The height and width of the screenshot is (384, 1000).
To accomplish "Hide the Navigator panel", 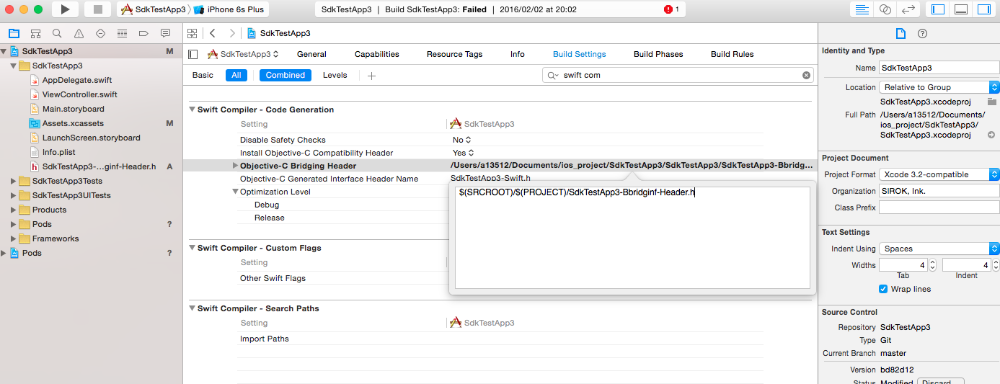I will tap(938, 10).
